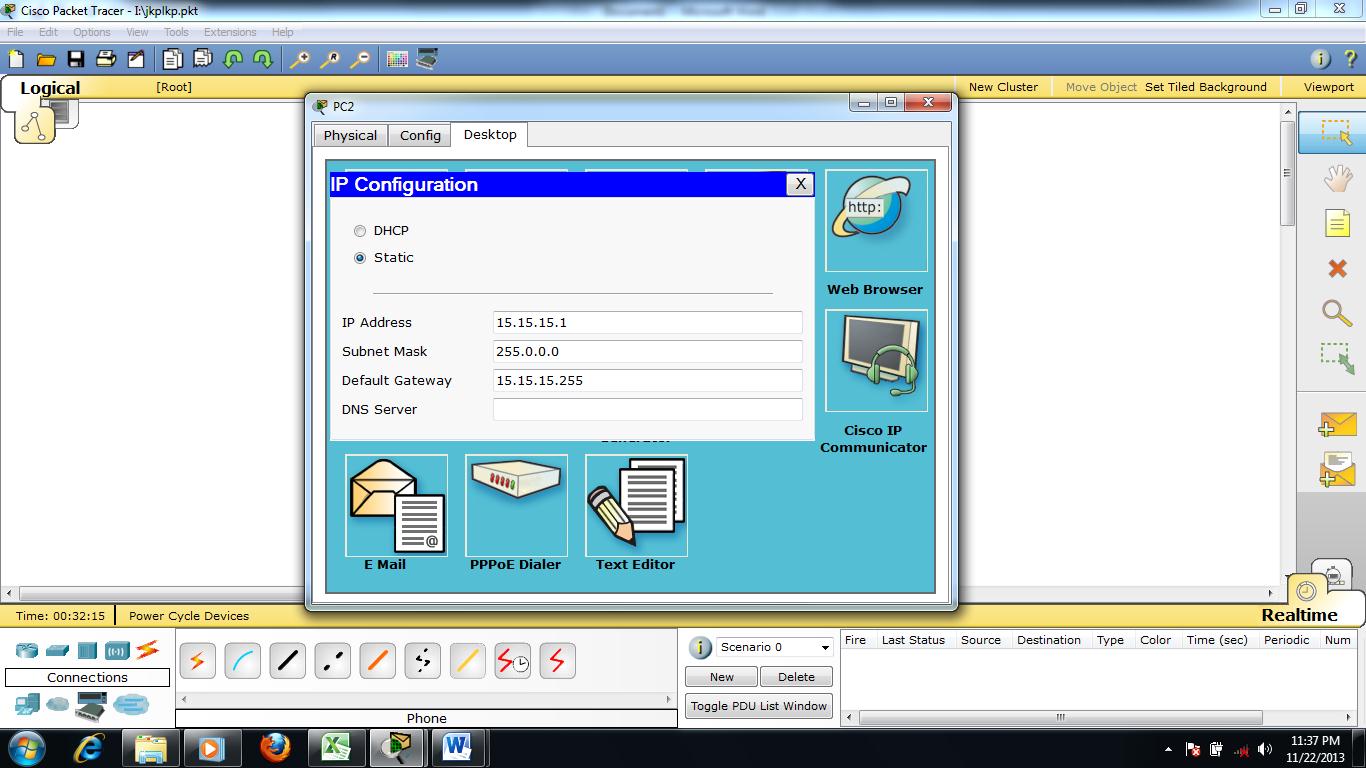1366x768 pixels.
Task: Choose the Static radio option
Action: 360,258
